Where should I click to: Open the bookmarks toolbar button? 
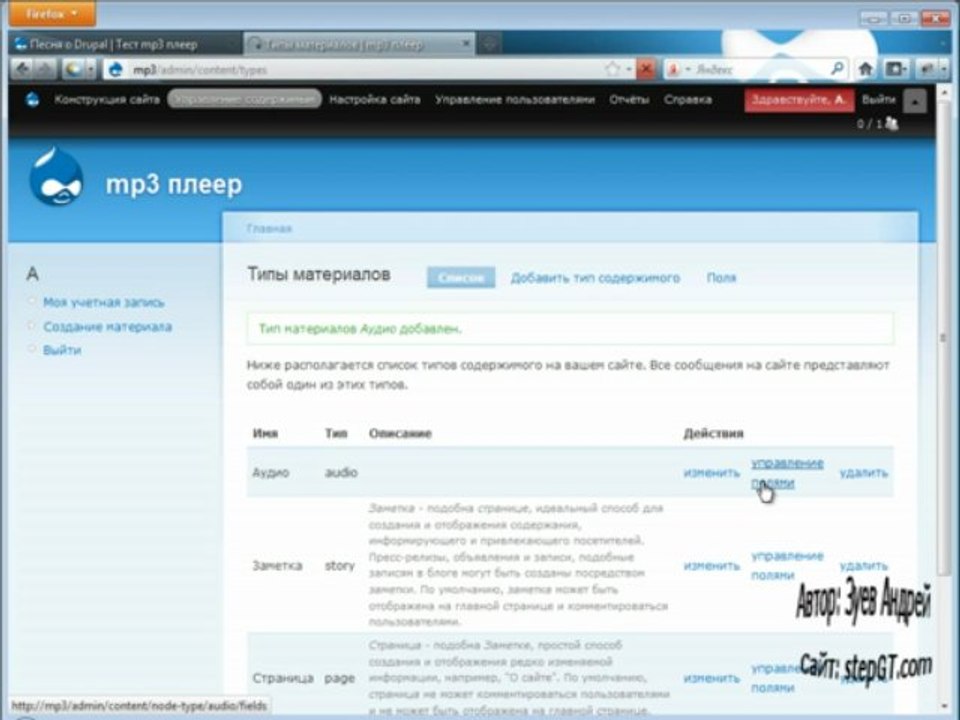[896, 70]
